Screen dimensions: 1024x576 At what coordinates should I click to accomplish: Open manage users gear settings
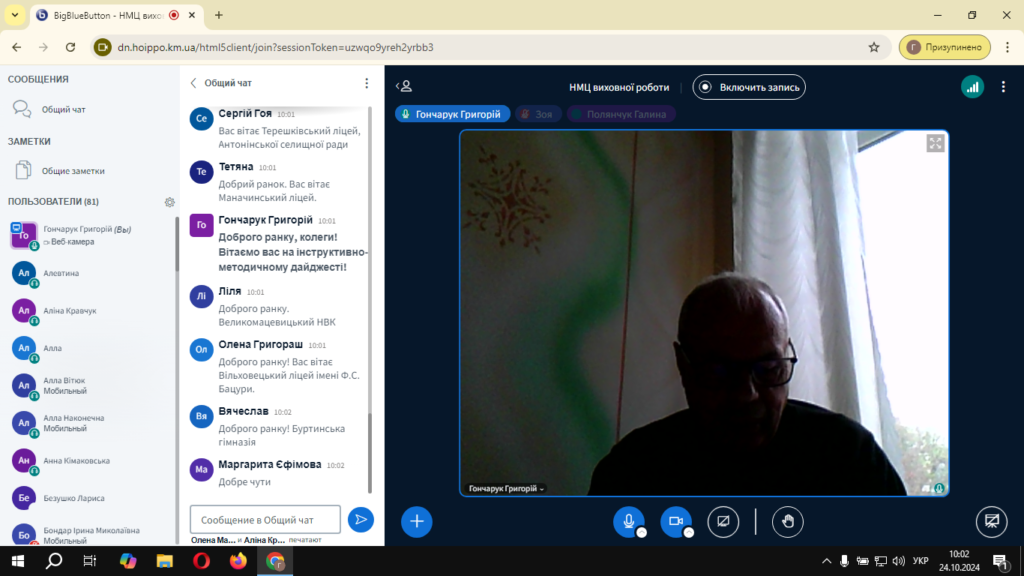coord(170,202)
